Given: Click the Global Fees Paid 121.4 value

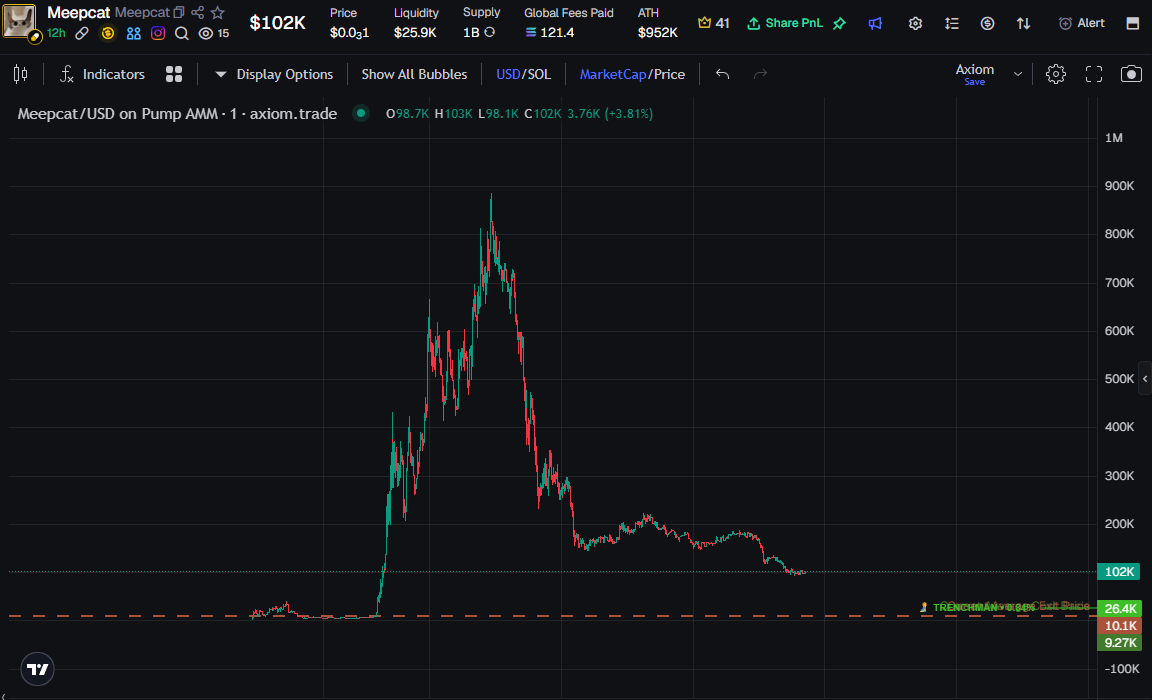Looking at the screenshot, I should tap(550, 32).
